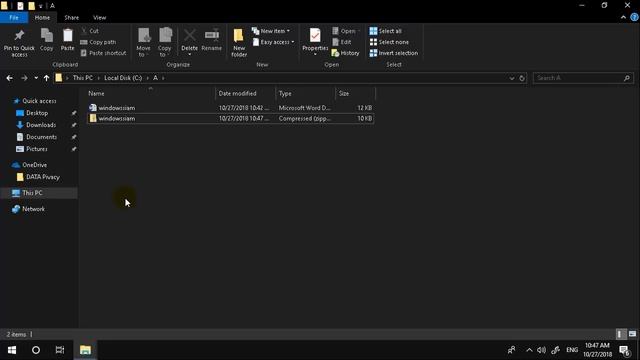
Task: Open the File tab
Action: click(x=14, y=18)
